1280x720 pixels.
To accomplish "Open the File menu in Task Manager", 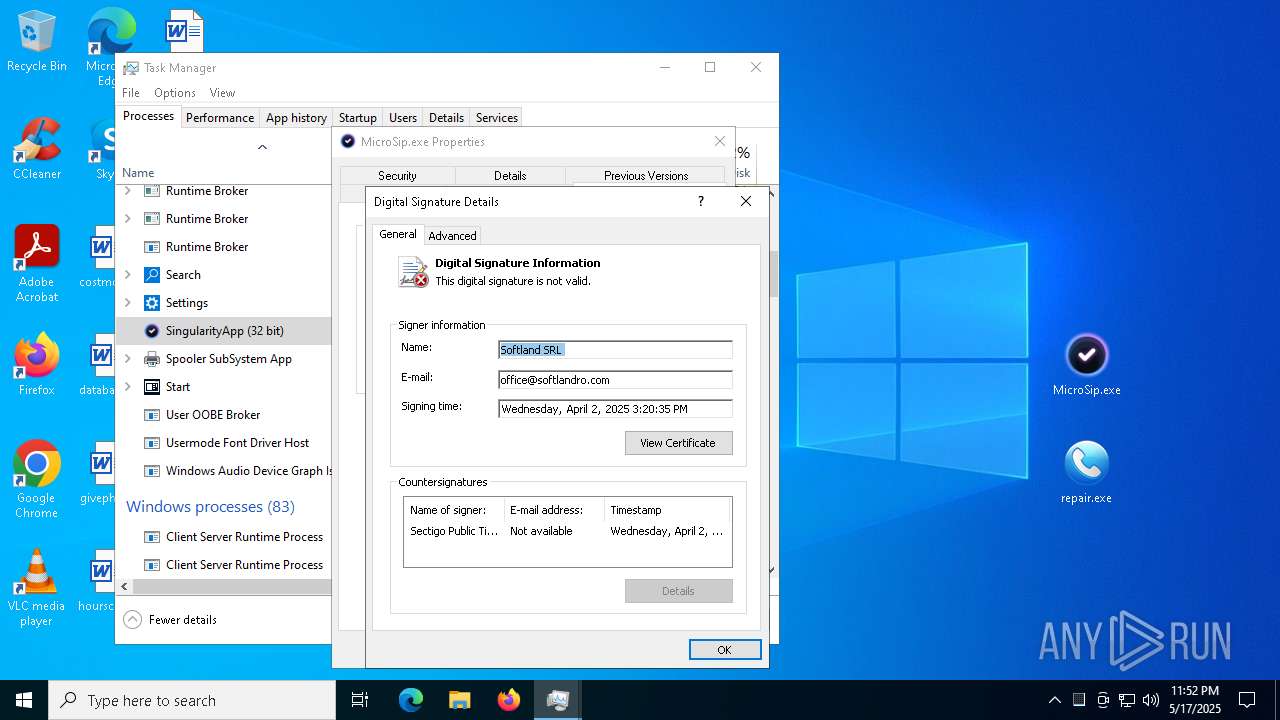I will [x=131, y=93].
